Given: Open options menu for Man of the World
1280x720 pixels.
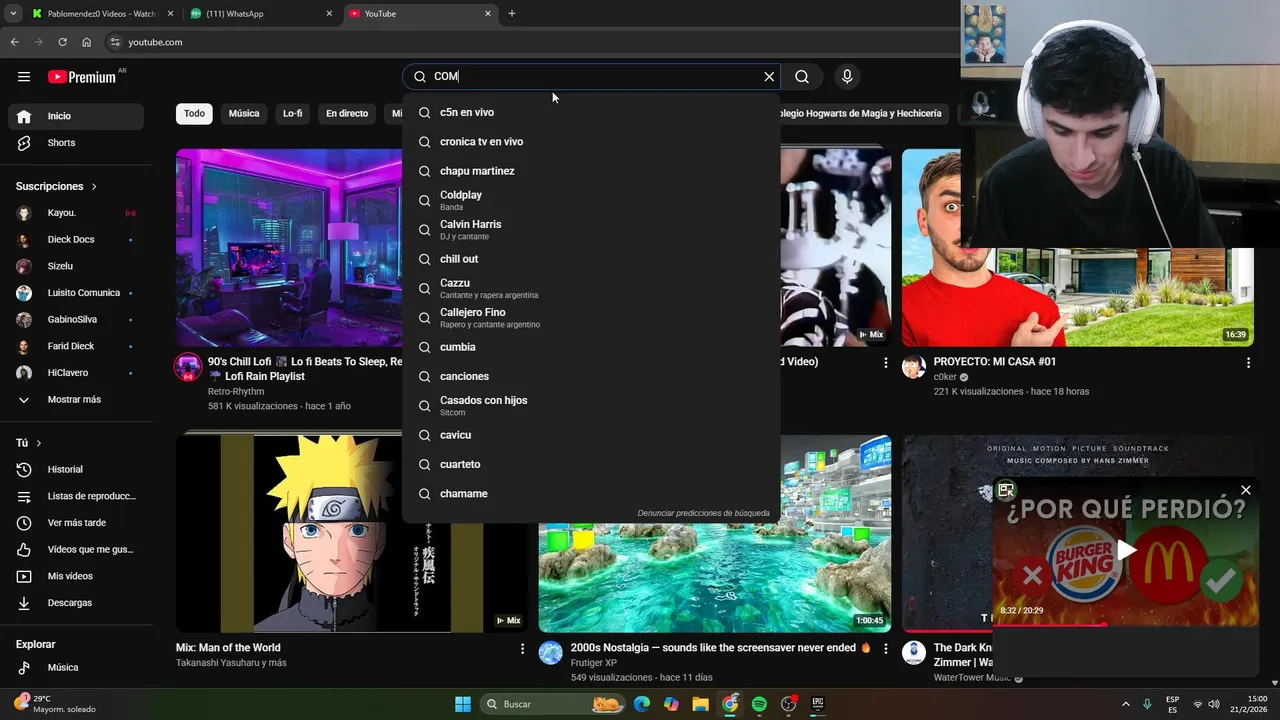Looking at the screenshot, I should [522, 649].
